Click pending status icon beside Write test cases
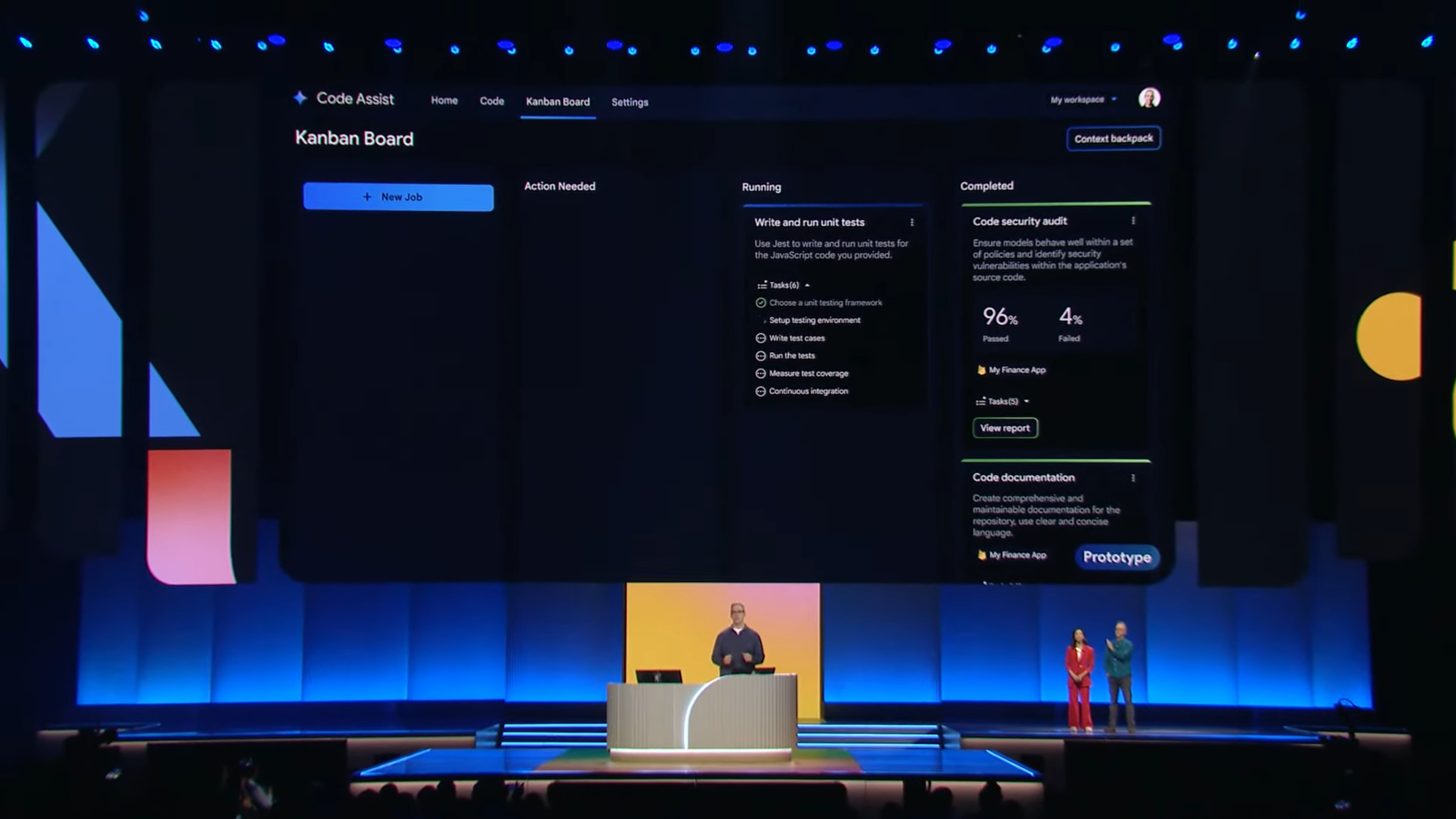The image size is (1456, 819). coord(761,339)
